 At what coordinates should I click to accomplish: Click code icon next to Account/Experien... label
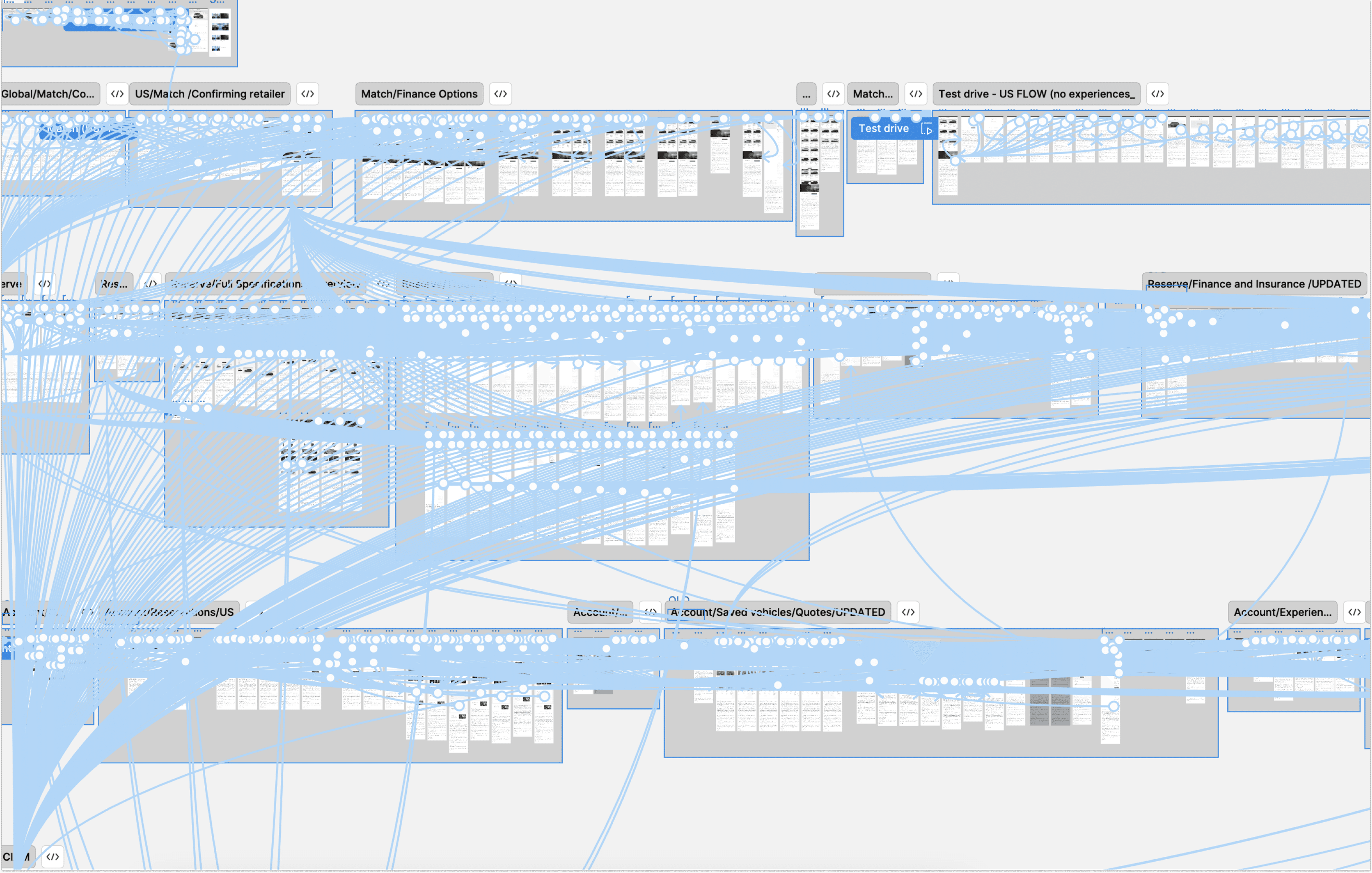point(1354,612)
